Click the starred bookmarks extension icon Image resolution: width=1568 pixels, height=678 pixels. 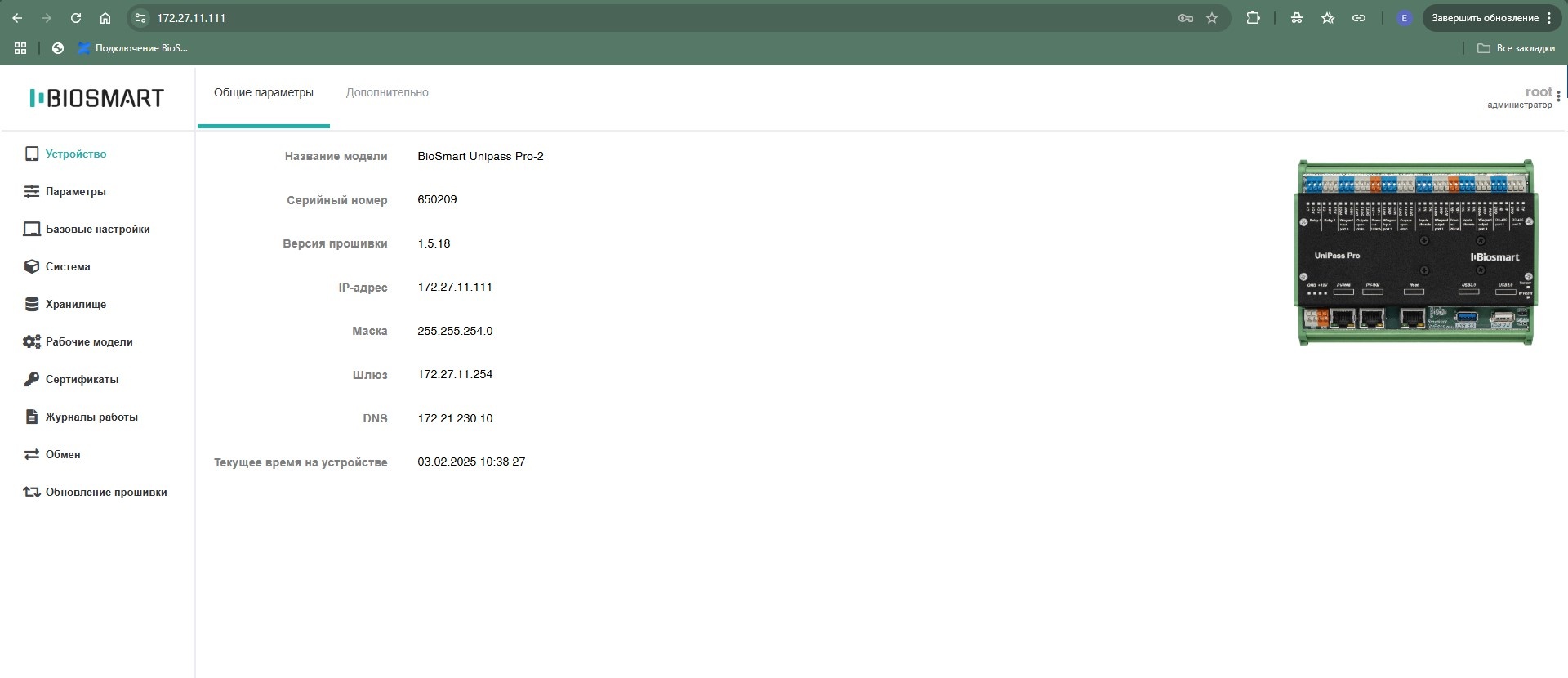[x=1328, y=18]
